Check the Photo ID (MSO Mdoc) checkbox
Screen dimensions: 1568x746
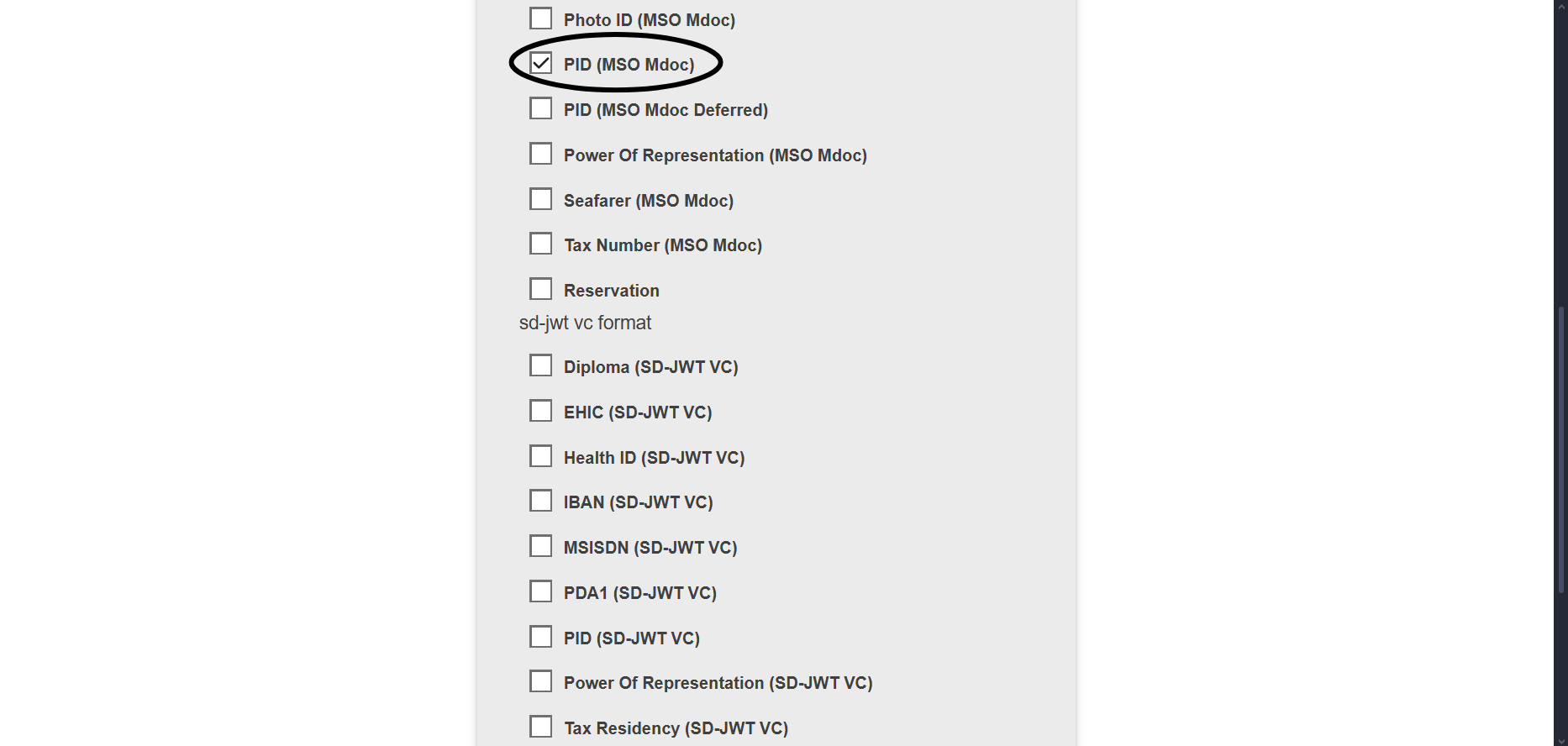pyautogui.click(x=541, y=18)
